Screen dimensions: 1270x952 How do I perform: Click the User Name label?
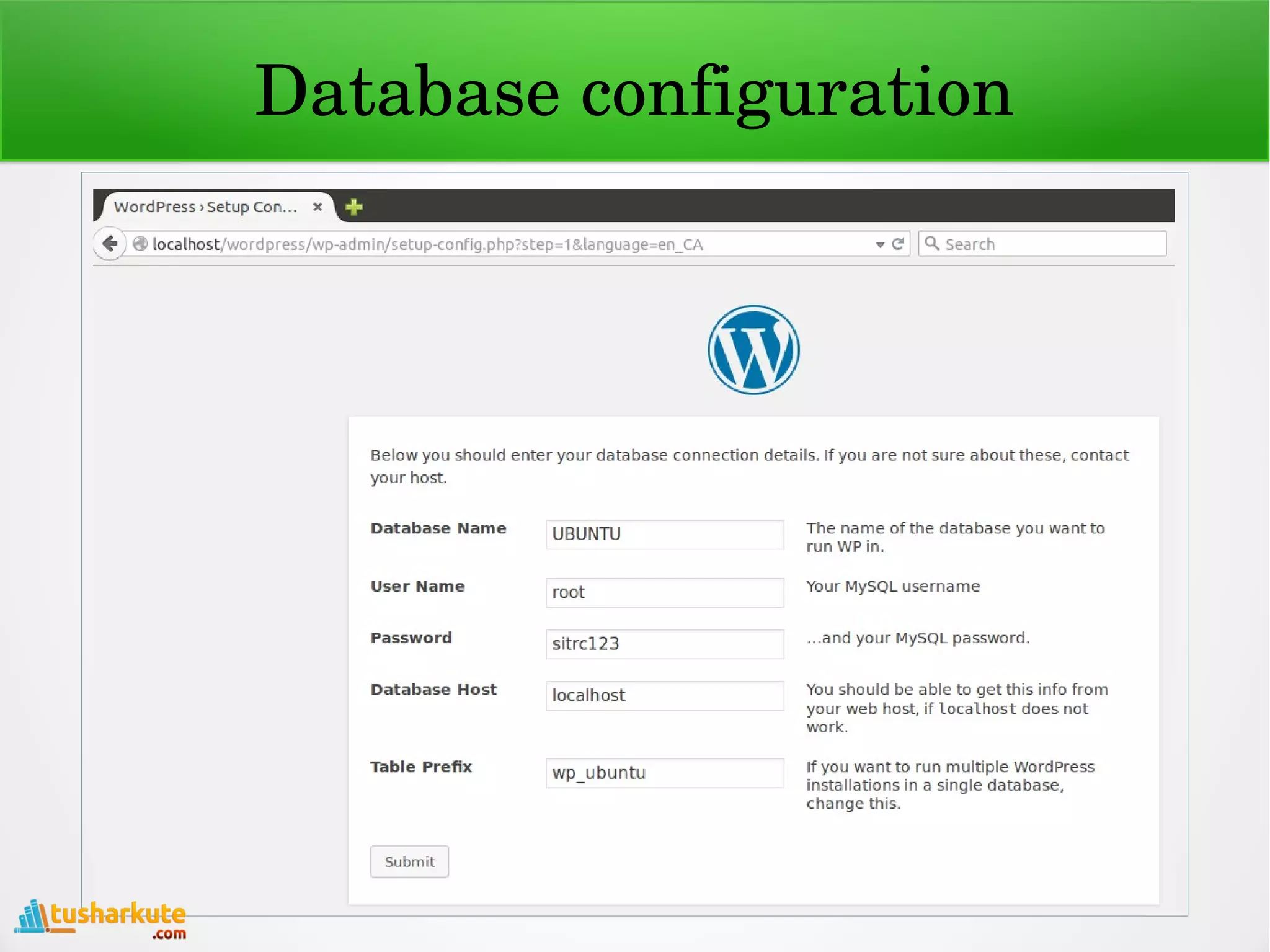pyautogui.click(x=417, y=586)
